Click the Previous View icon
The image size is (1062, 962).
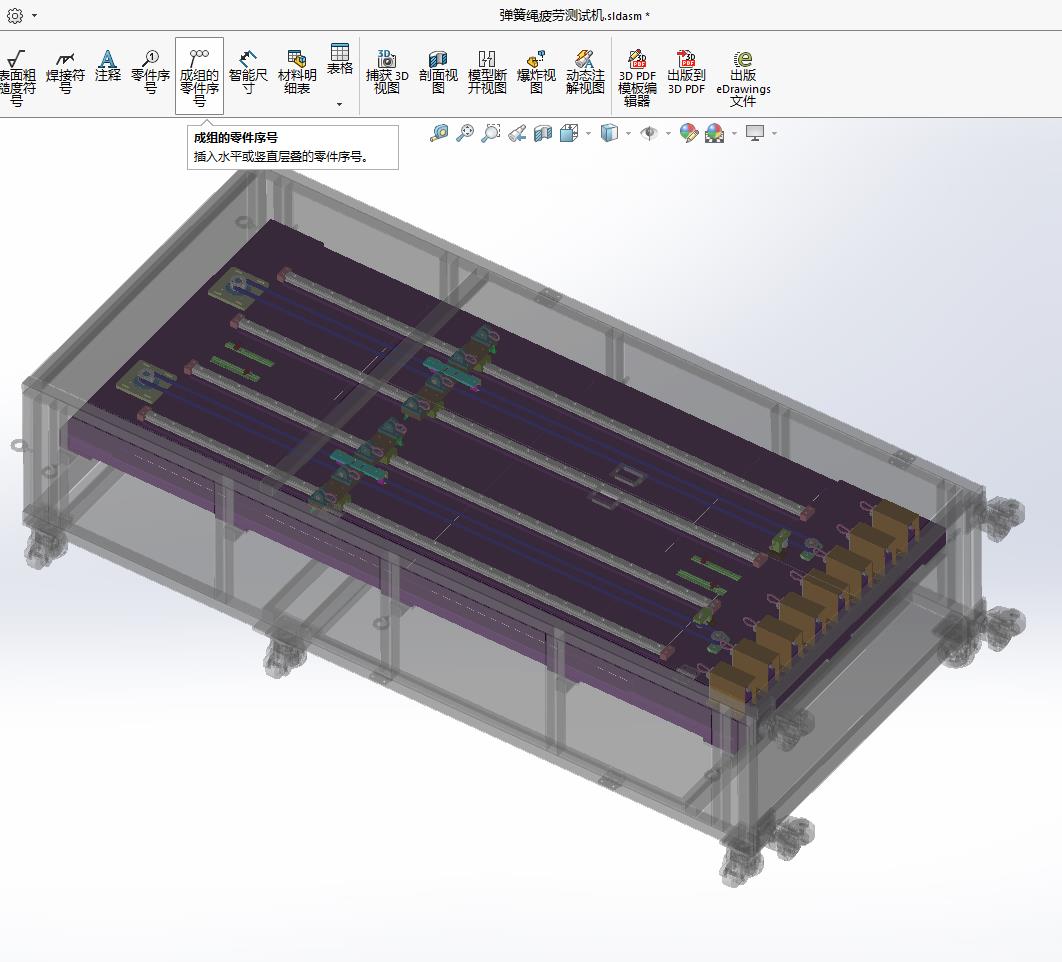(517, 133)
